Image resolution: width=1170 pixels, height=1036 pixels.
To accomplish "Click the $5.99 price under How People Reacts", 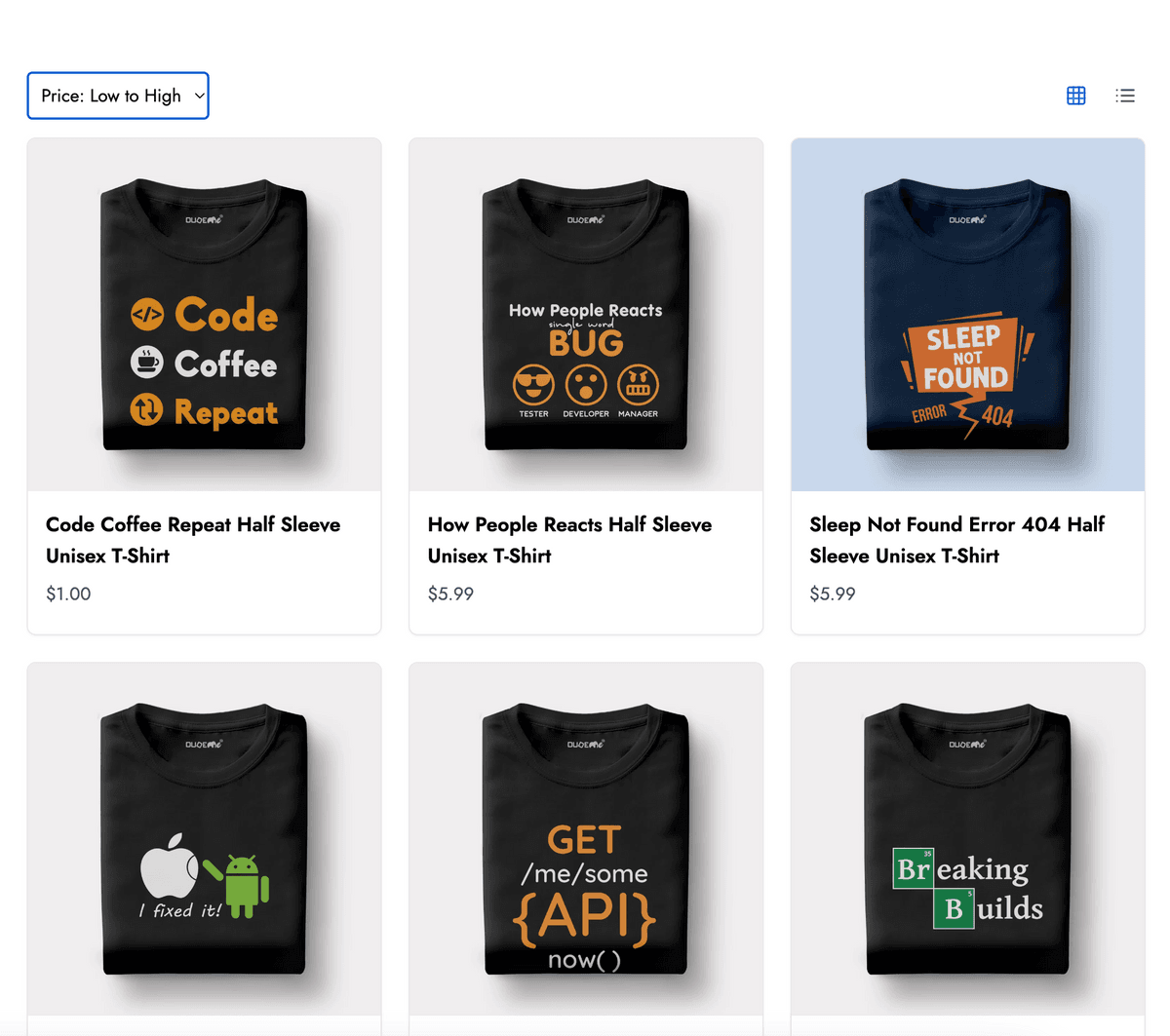I will click(x=450, y=594).
